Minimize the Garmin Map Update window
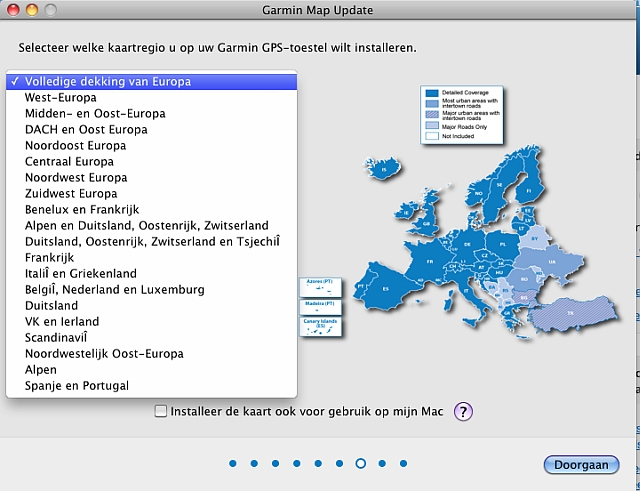Screen dimensions: 640x491 click(x=32, y=10)
